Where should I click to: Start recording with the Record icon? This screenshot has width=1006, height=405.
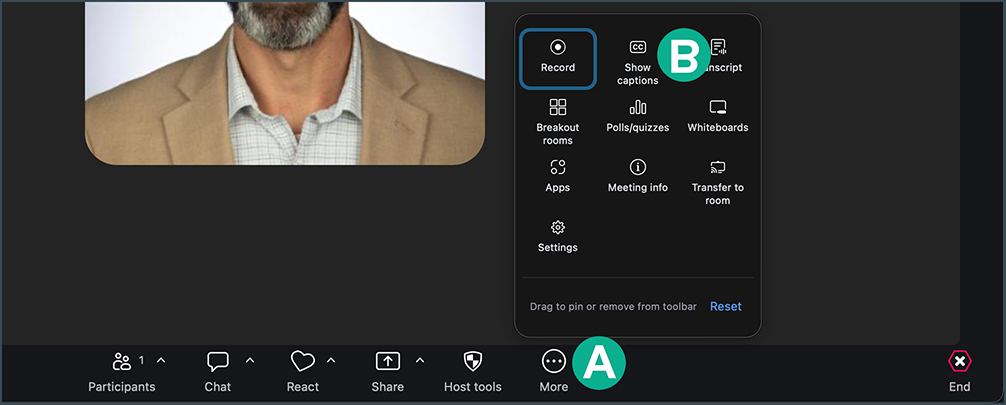(x=558, y=57)
